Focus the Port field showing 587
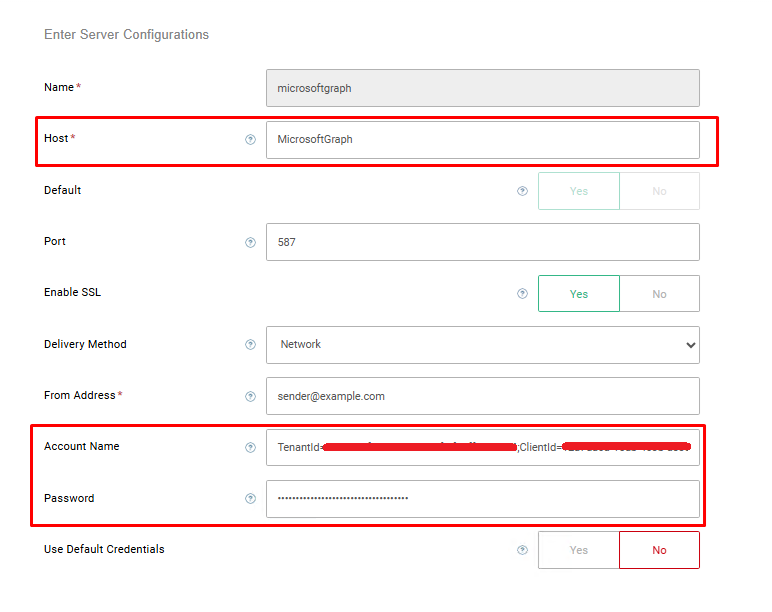772x612 pixels. [482, 242]
